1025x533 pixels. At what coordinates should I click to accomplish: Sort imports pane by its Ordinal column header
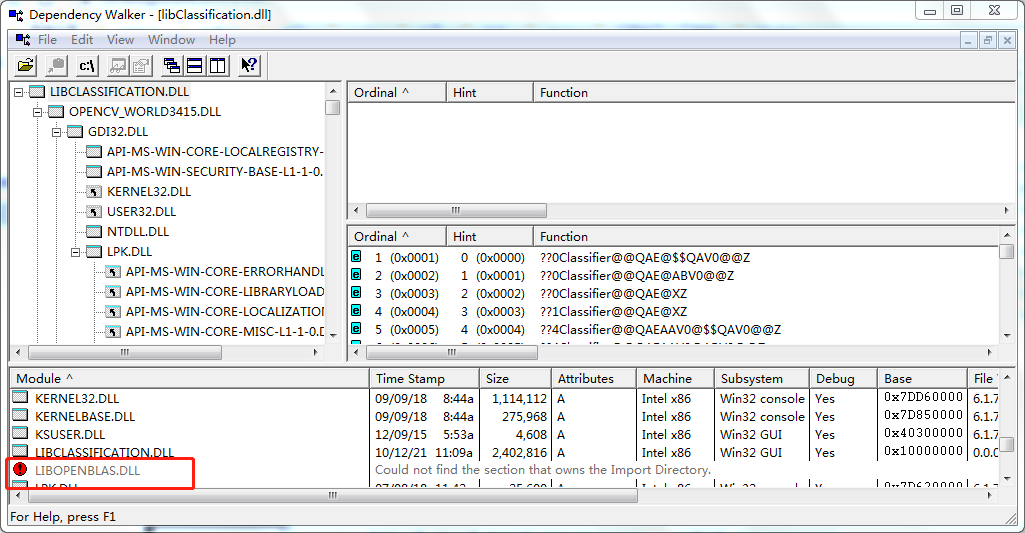pos(397,93)
